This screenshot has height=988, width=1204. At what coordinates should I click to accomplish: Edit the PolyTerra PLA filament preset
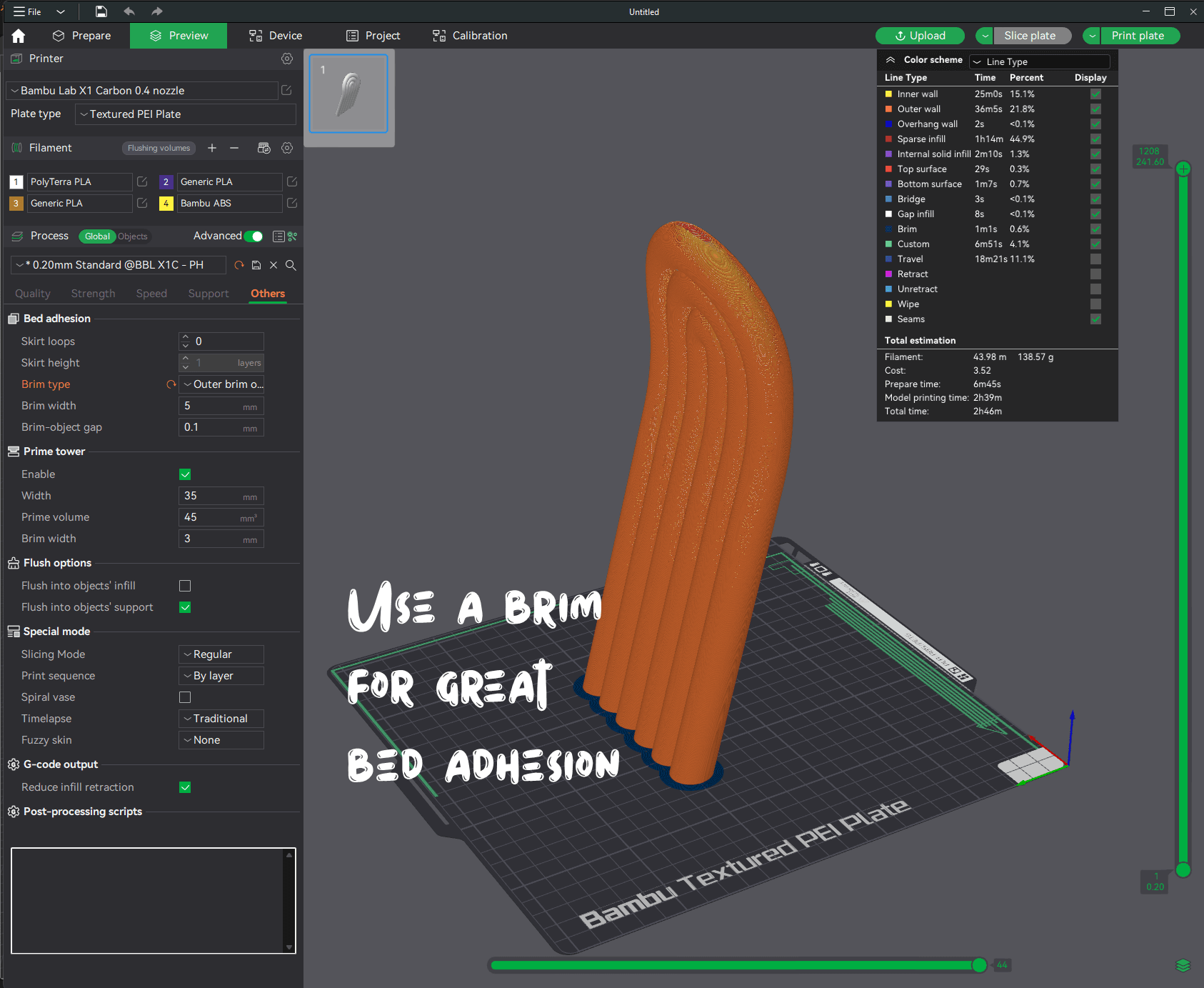click(x=142, y=181)
